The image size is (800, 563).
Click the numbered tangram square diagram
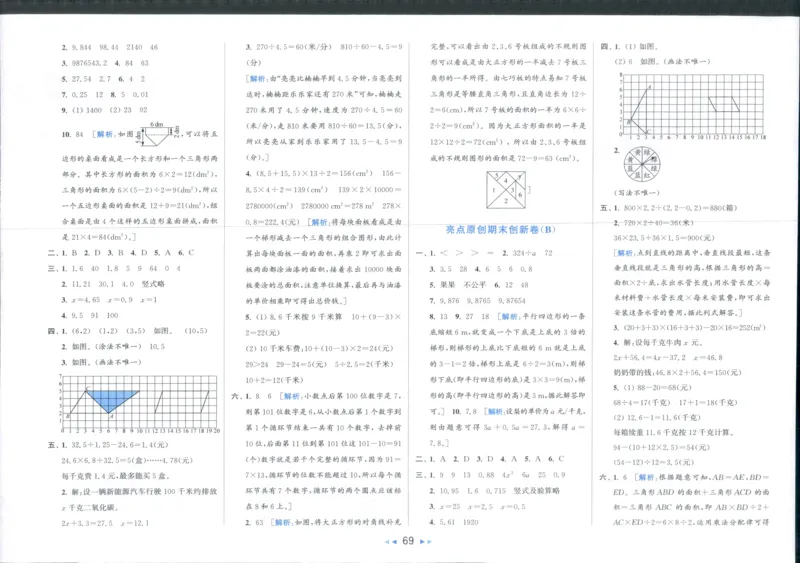[x=506, y=189]
